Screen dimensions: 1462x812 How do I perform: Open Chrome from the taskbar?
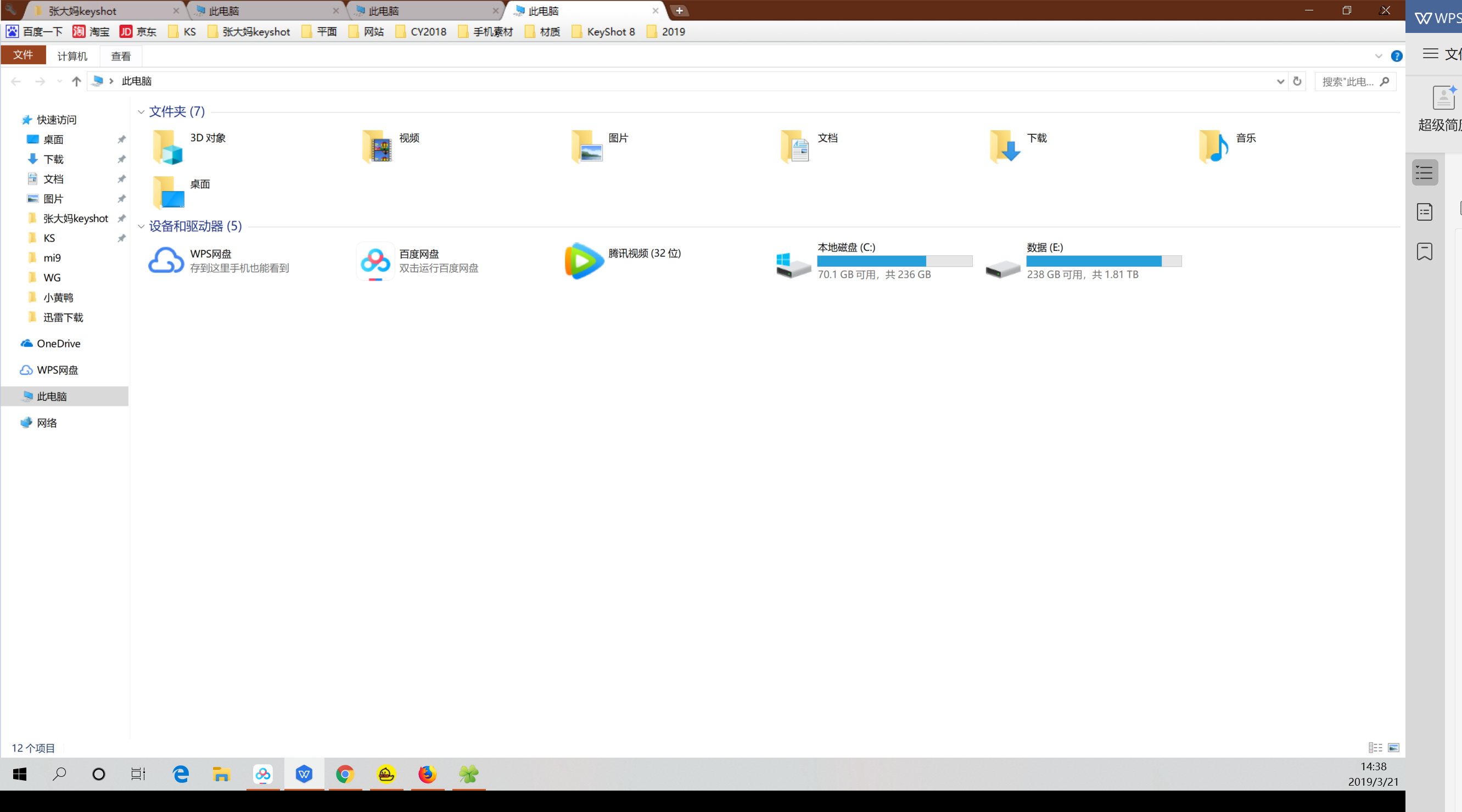345,774
